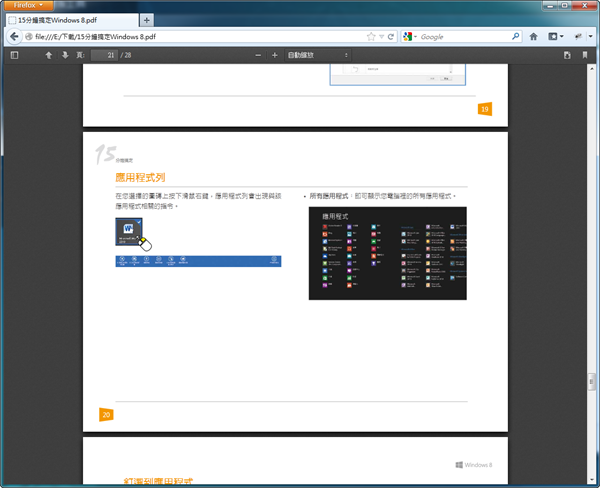The image size is (600, 488).
Task: Click the 應用程式列 heading
Action: click(140, 178)
